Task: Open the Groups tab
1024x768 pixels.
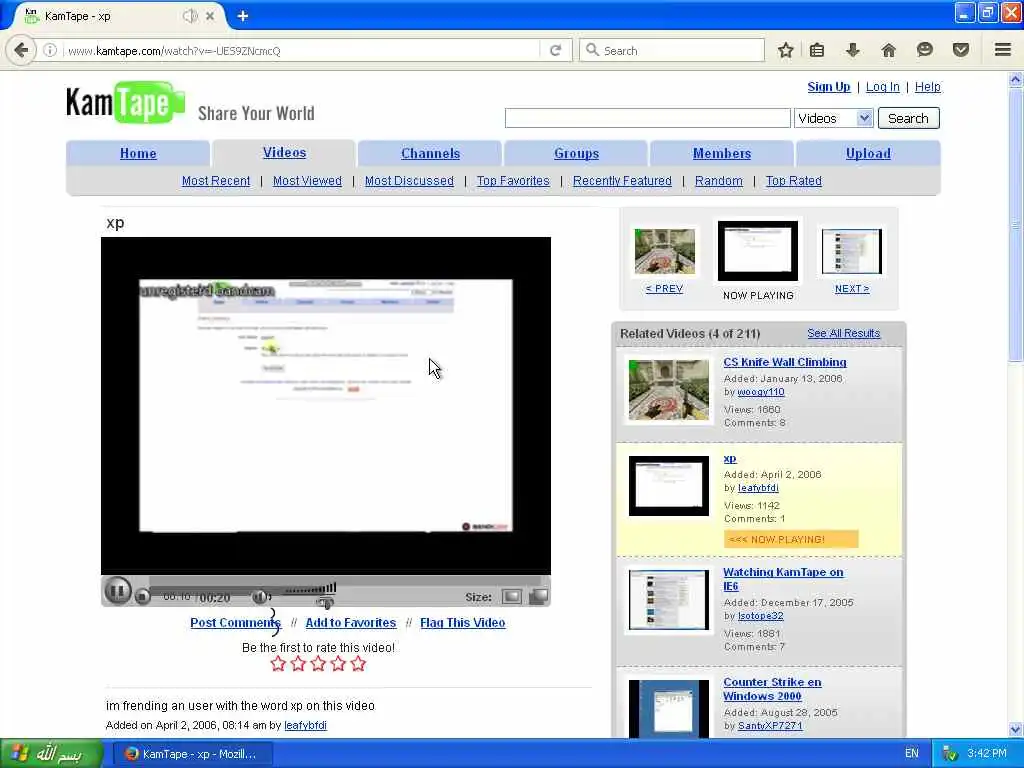Action: (576, 153)
